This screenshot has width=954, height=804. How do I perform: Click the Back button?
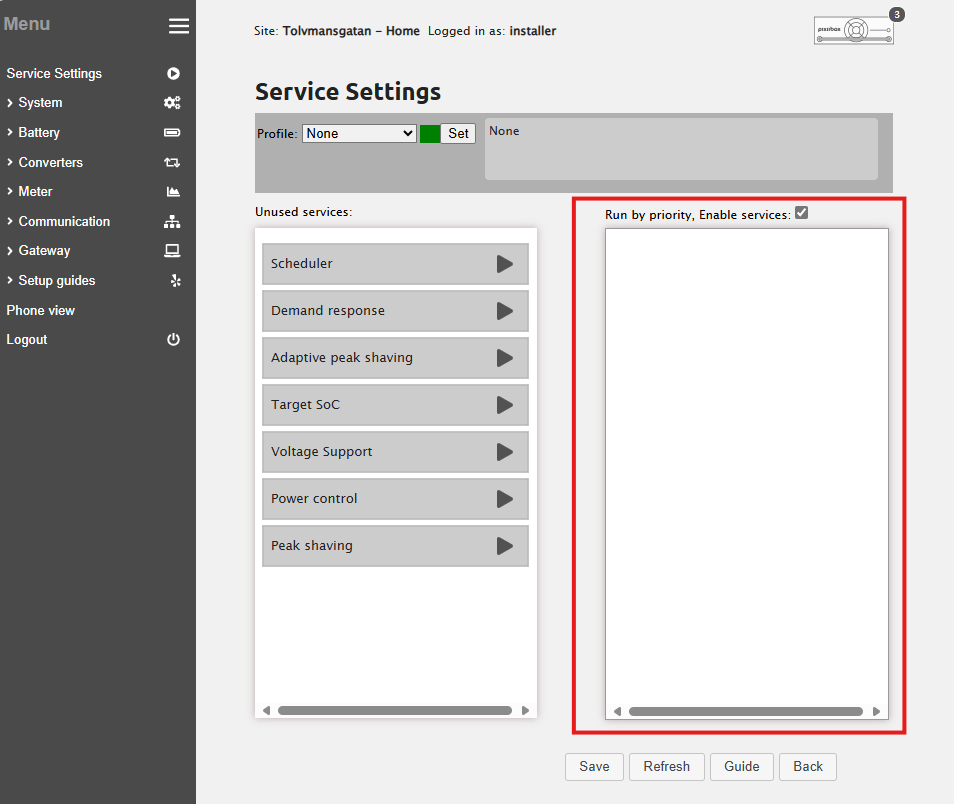pos(808,766)
